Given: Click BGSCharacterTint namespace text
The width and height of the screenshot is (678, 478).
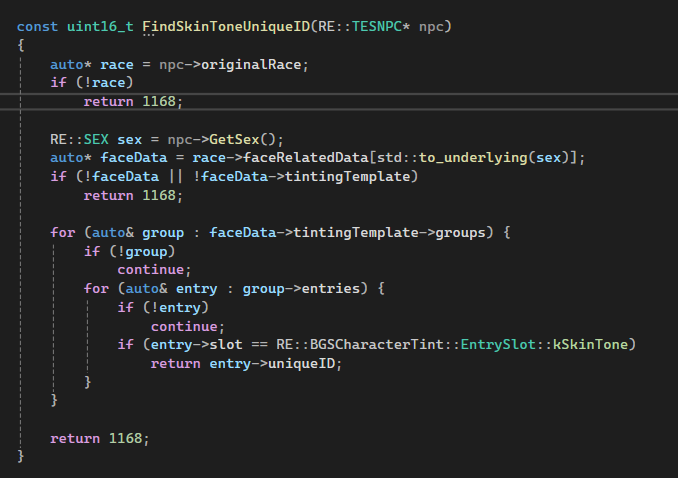Looking at the screenshot, I should (x=377, y=345).
